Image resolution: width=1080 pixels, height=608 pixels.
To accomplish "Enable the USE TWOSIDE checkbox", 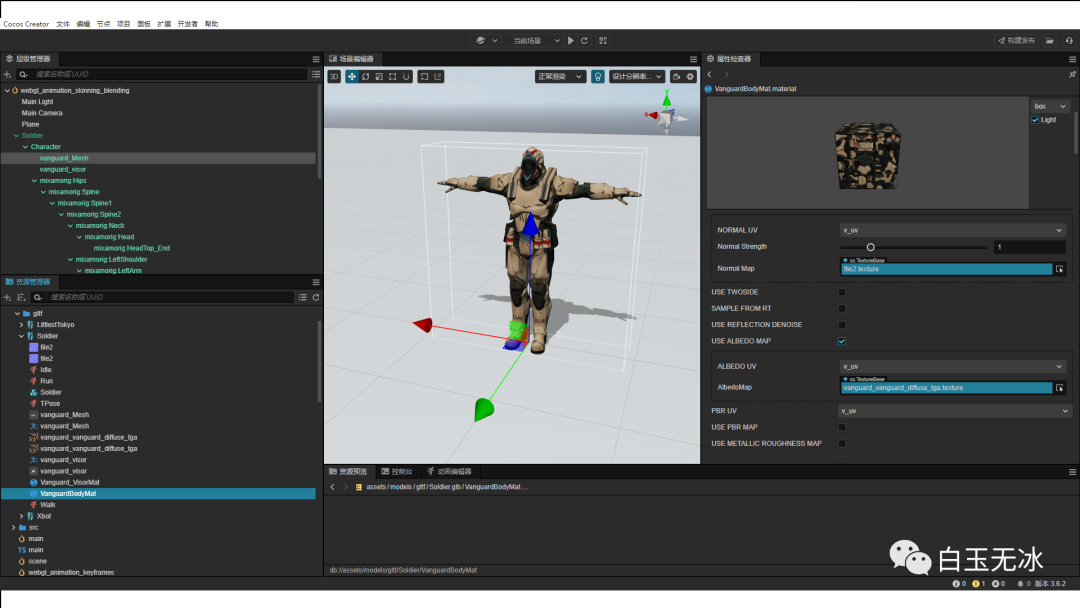I will pos(841,292).
